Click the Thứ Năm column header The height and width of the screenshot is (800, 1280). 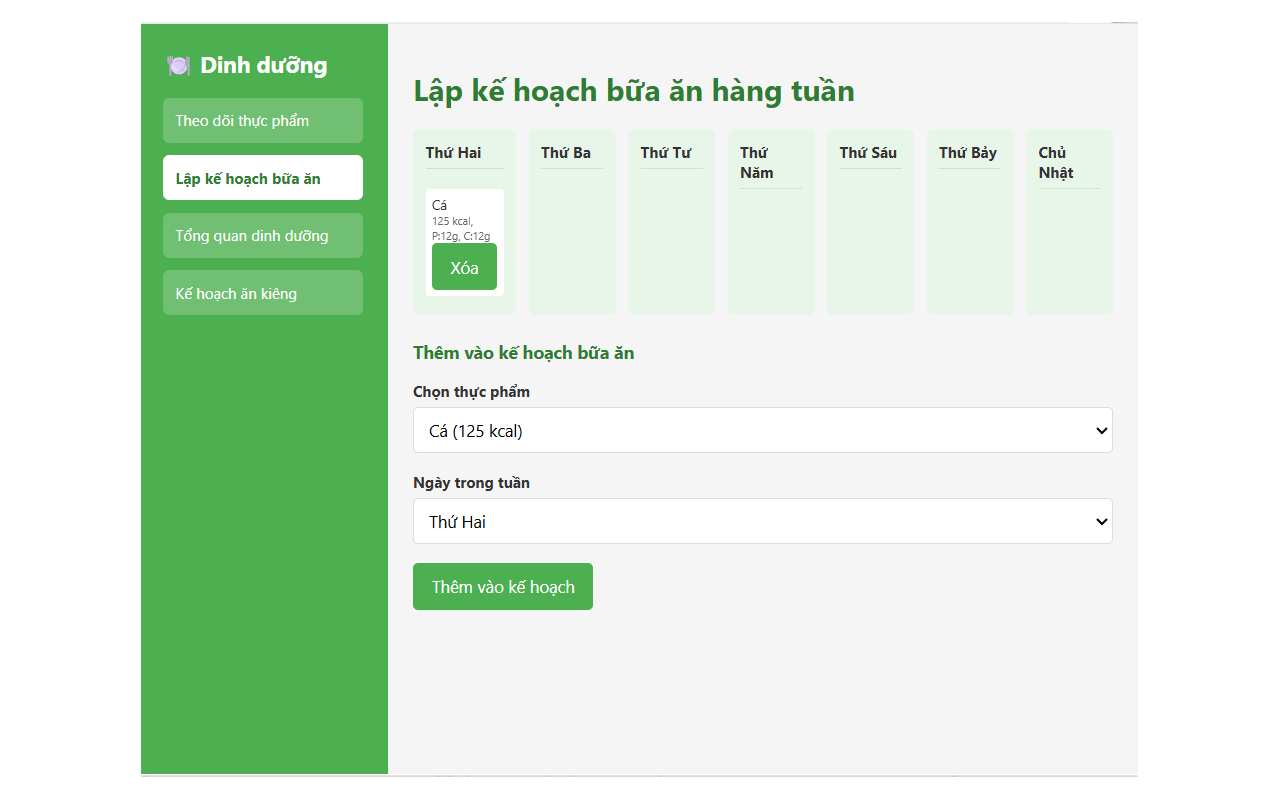757,163
